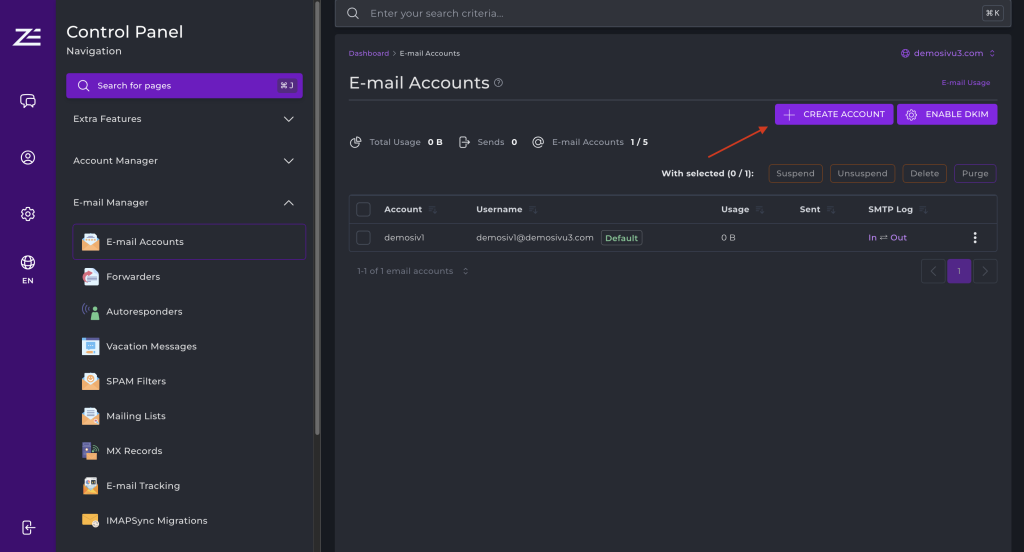Tick the select-all checkbox in table header
This screenshot has width=1024, height=552.
[x=363, y=210]
